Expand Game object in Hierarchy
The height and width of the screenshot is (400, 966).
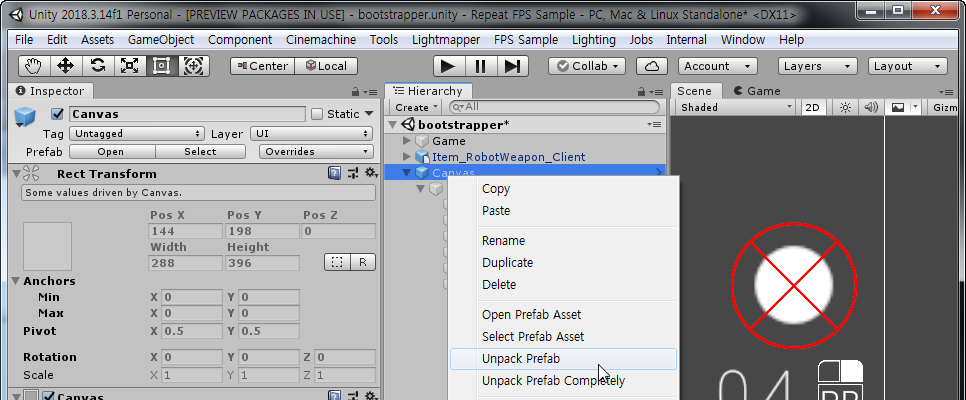tap(406, 141)
